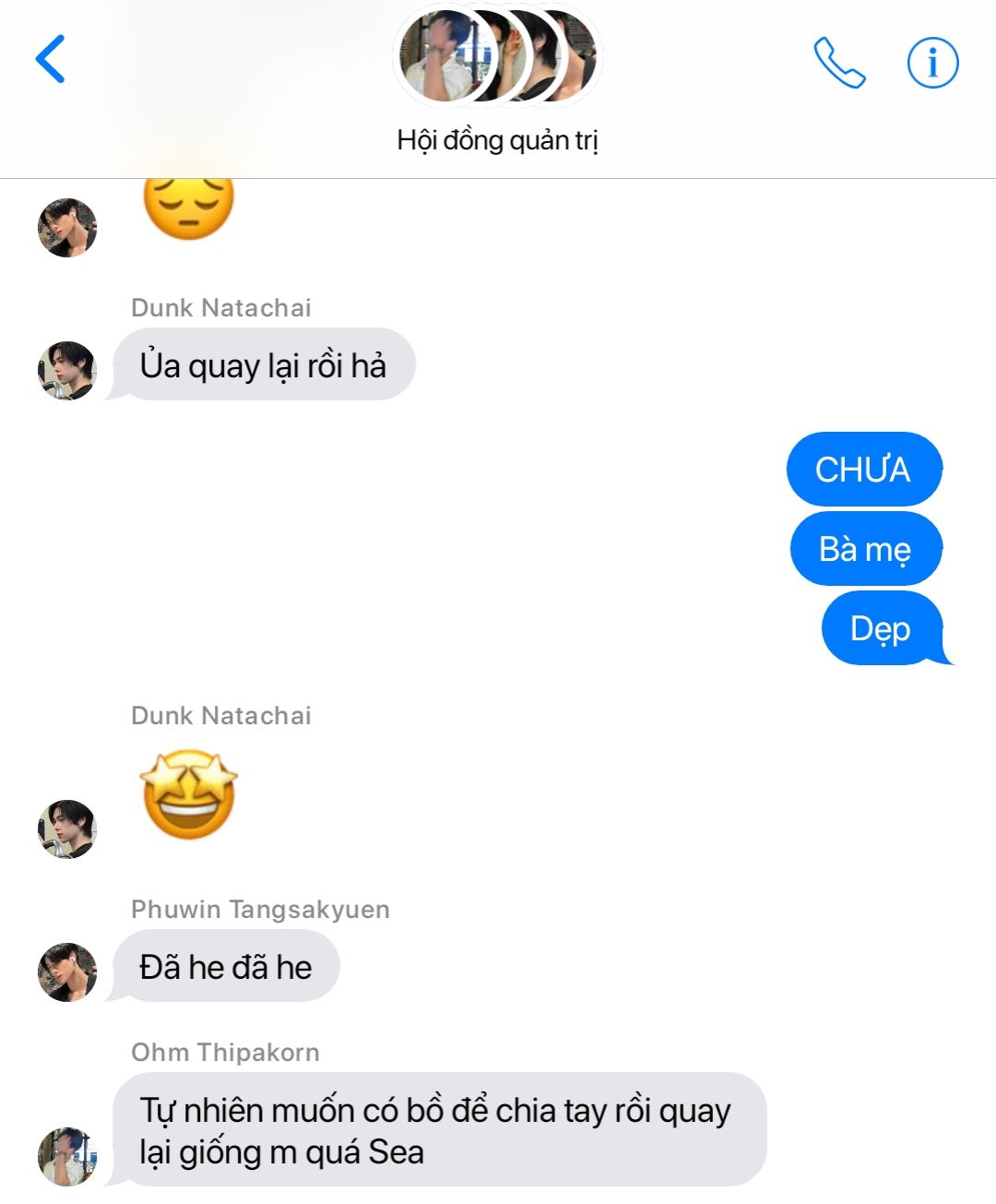Screen dimensions: 996x1204
Task: Open avatar beside the pensive emoji
Action: click(x=67, y=228)
